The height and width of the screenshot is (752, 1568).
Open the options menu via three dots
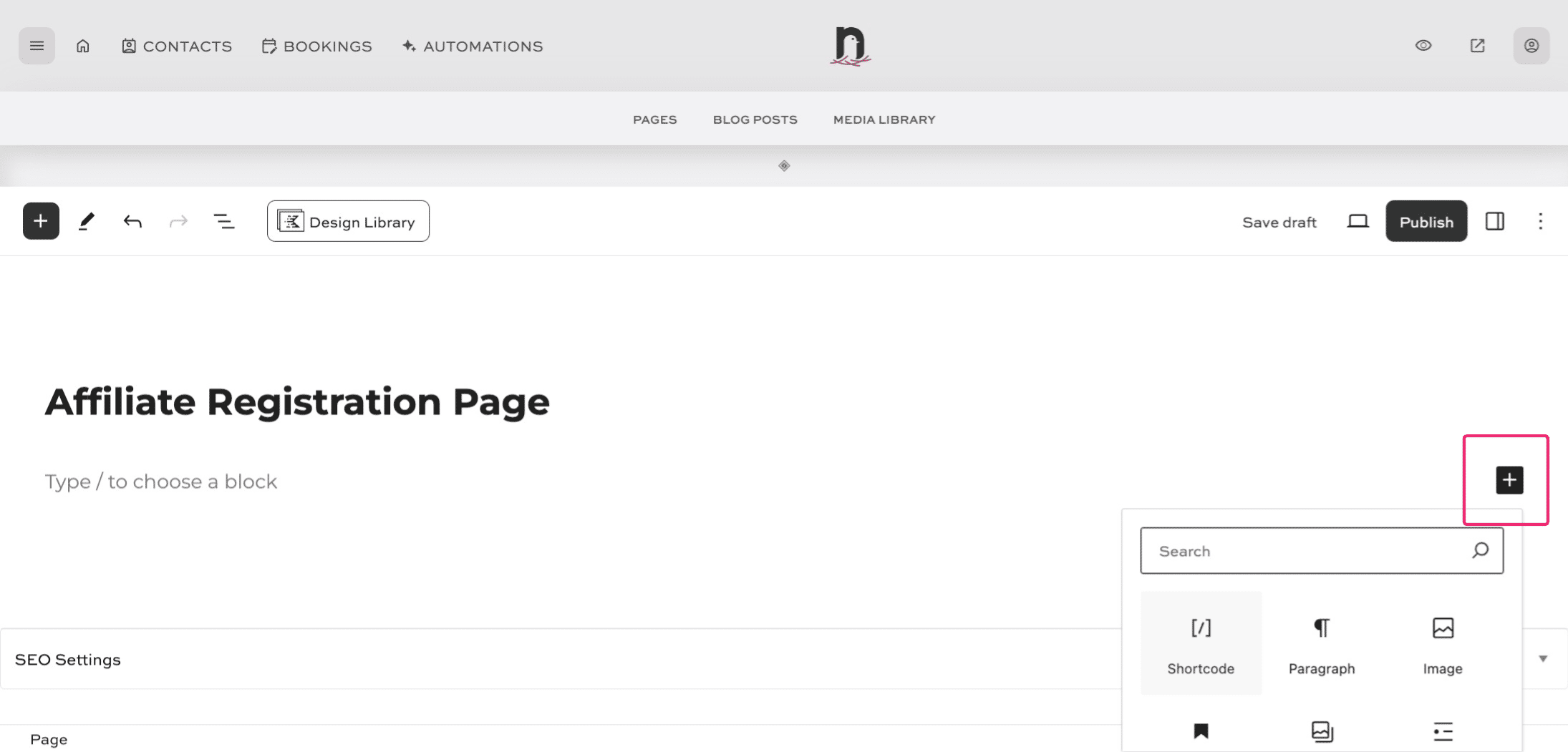(1541, 221)
